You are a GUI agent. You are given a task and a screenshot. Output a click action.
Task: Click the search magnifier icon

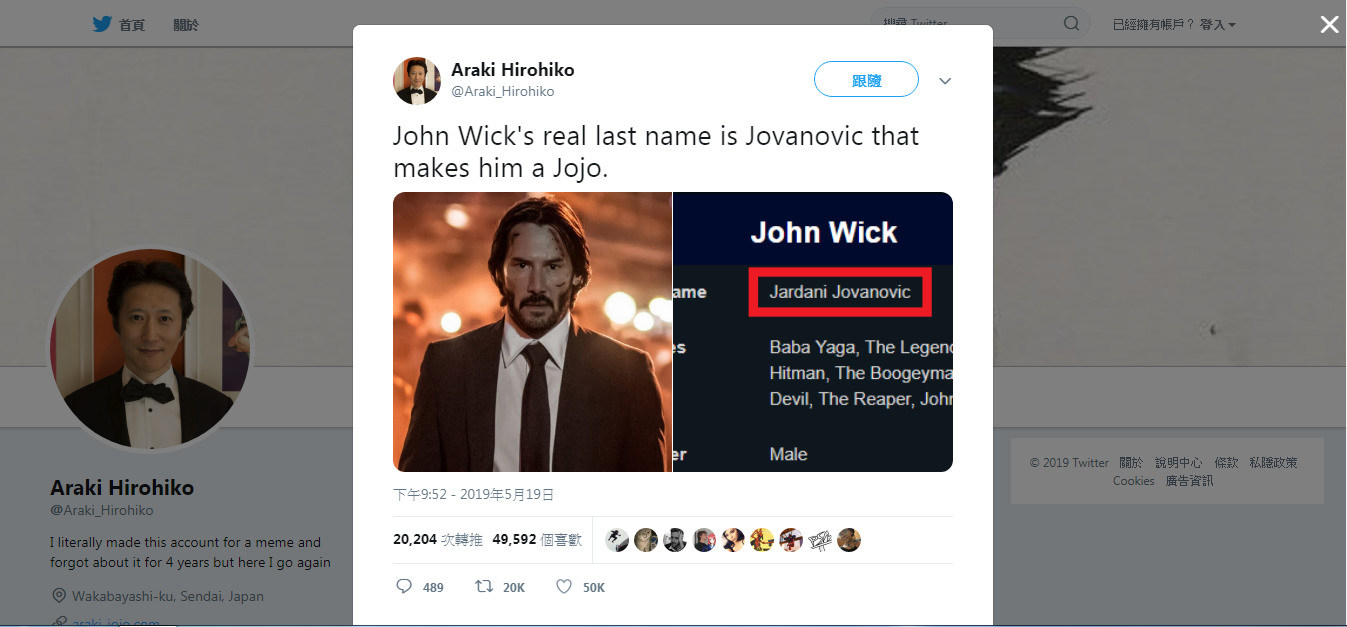[x=1071, y=24]
